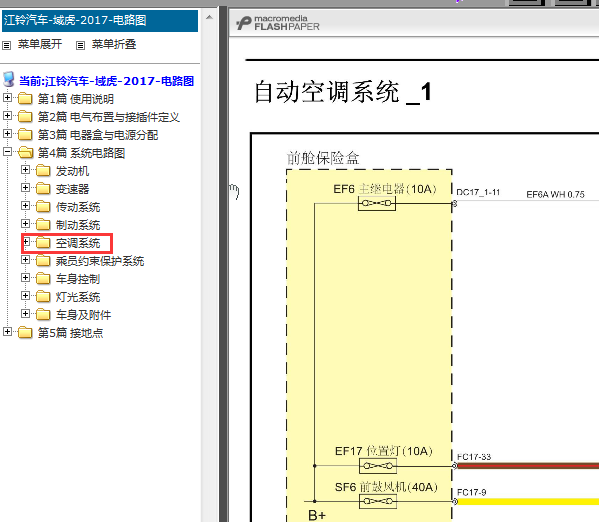Click folder icon next to 变速器
599x522 pixels.
(x=43, y=188)
